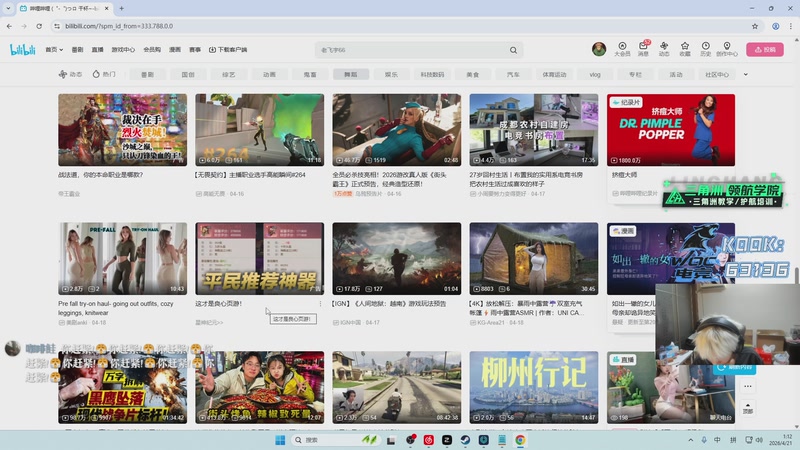This screenshot has width=800, height=450.
Task: Open the 大会员 icon
Action: [622, 49]
